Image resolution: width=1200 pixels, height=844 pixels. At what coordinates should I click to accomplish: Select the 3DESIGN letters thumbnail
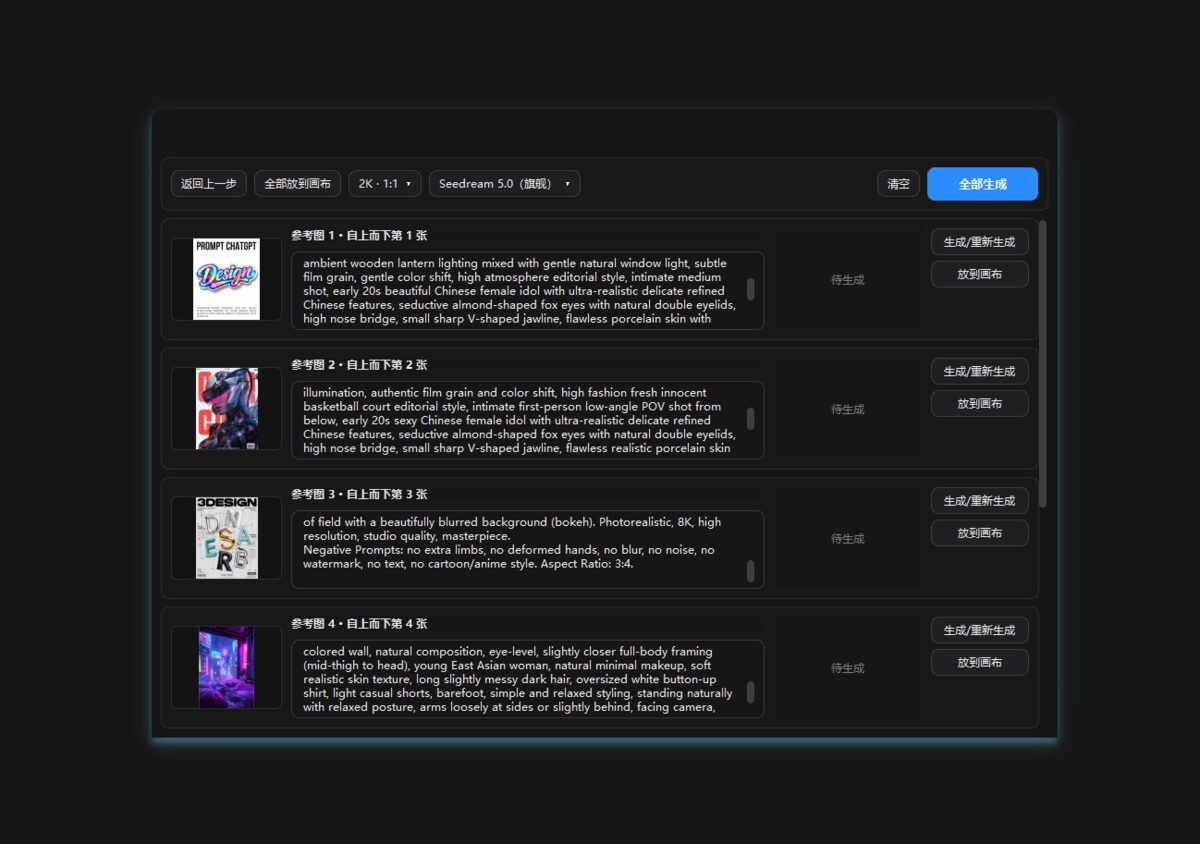point(226,538)
